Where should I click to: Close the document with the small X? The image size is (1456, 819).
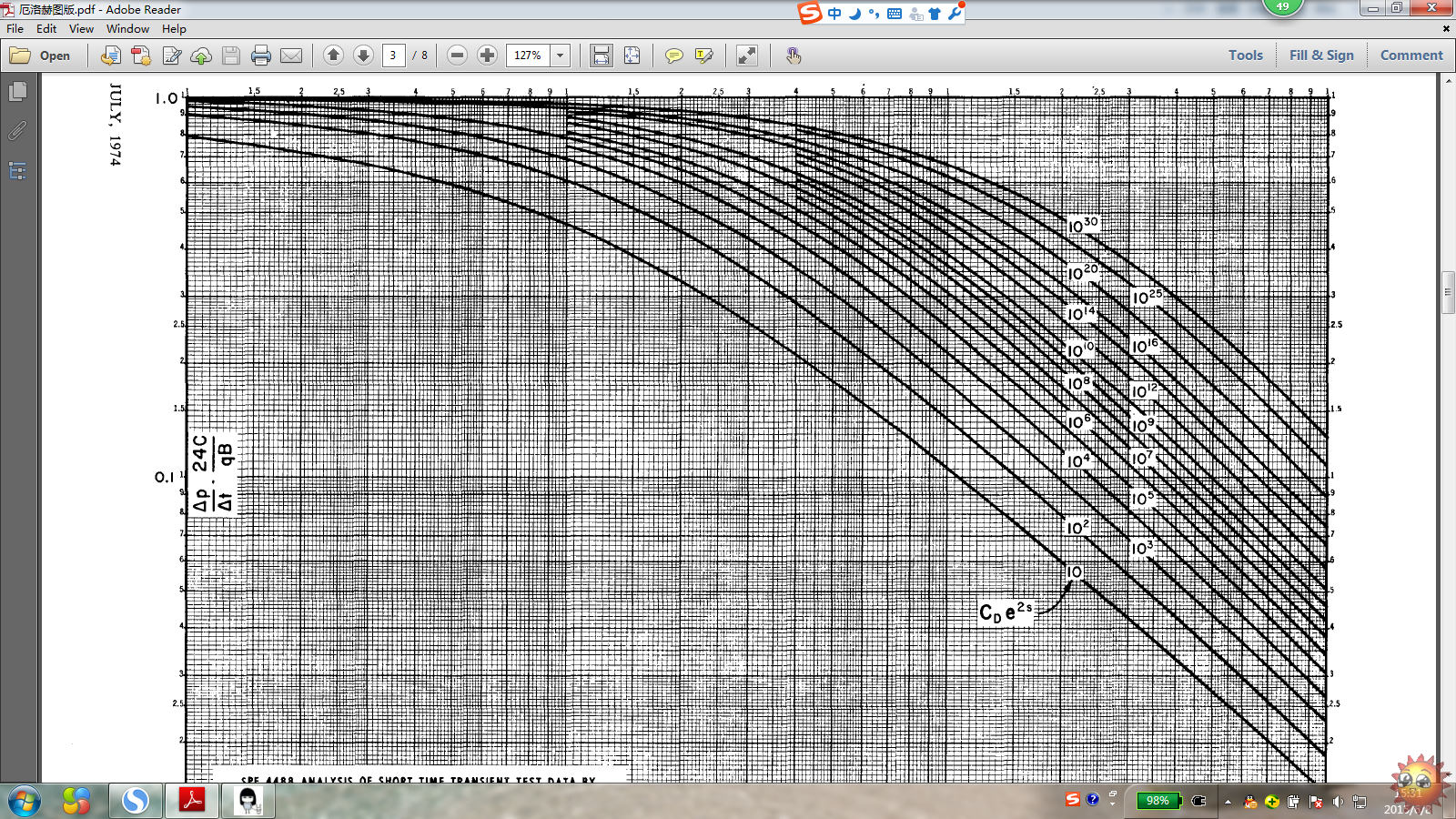[x=1446, y=29]
